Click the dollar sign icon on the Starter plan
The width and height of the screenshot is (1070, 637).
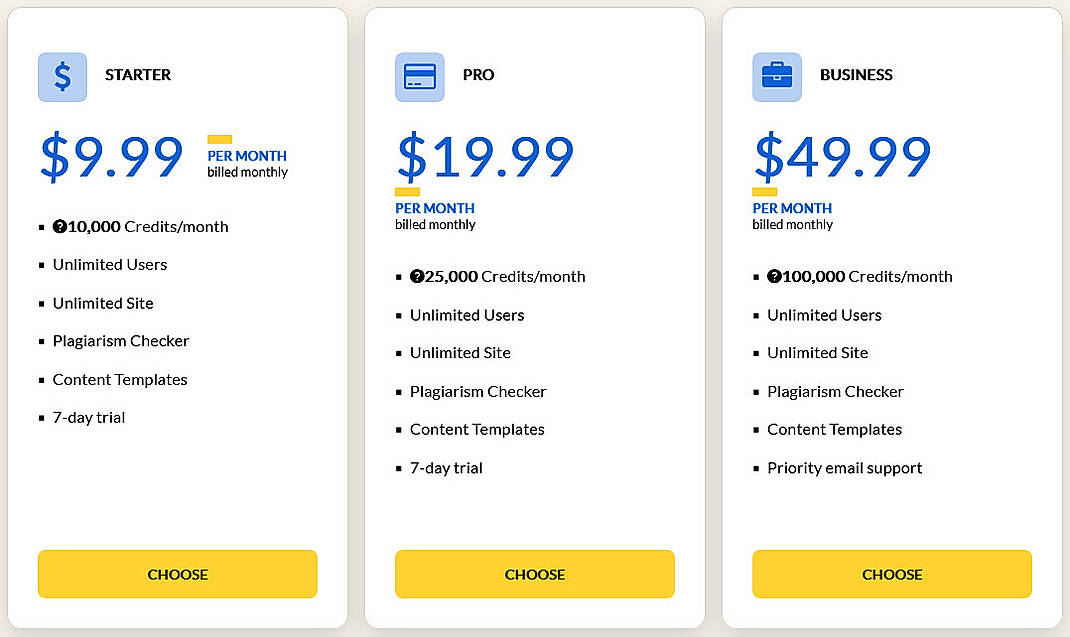pyautogui.click(x=62, y=76)
